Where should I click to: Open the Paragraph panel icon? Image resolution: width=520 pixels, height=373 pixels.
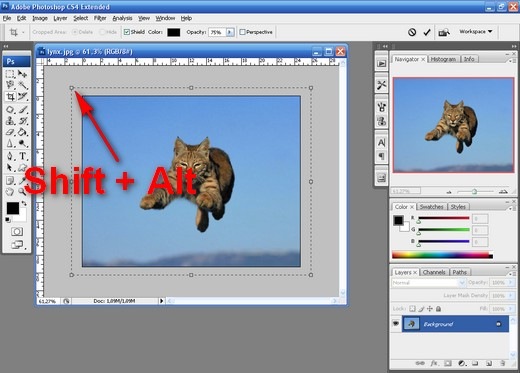pos(381,156)
